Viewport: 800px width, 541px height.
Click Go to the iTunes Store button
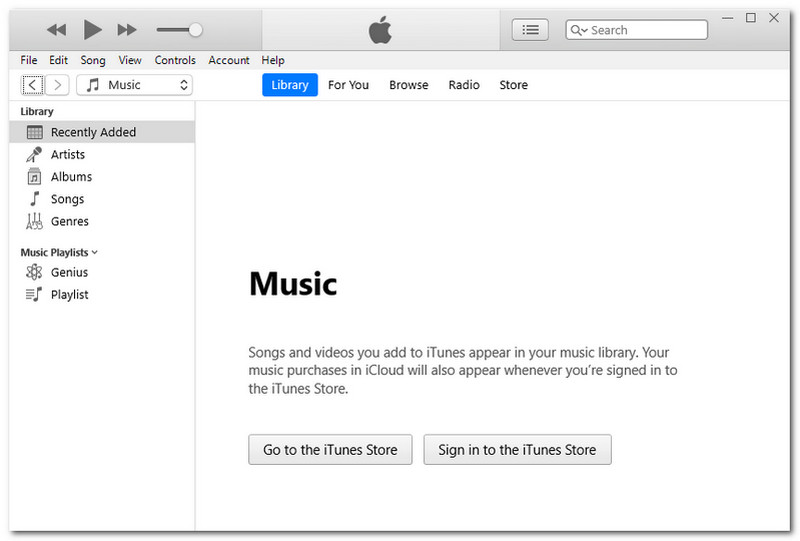[330, 450]
